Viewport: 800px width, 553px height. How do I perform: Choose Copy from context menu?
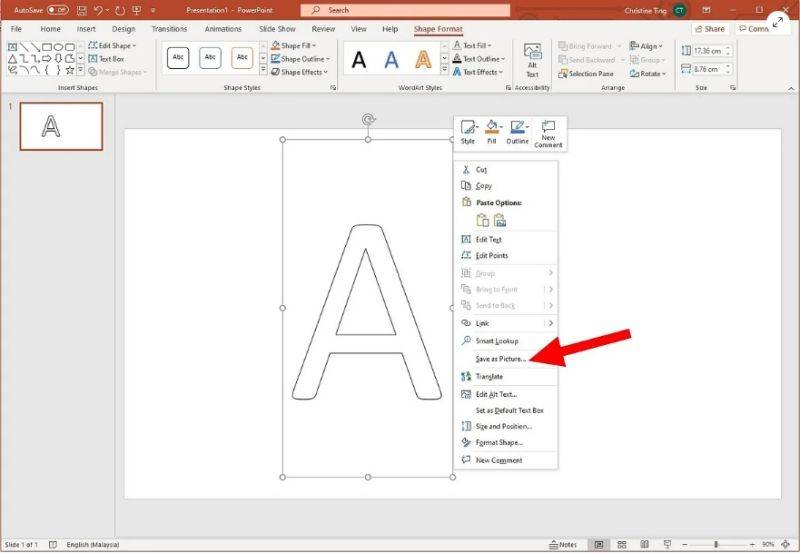[x=506, y=186]
